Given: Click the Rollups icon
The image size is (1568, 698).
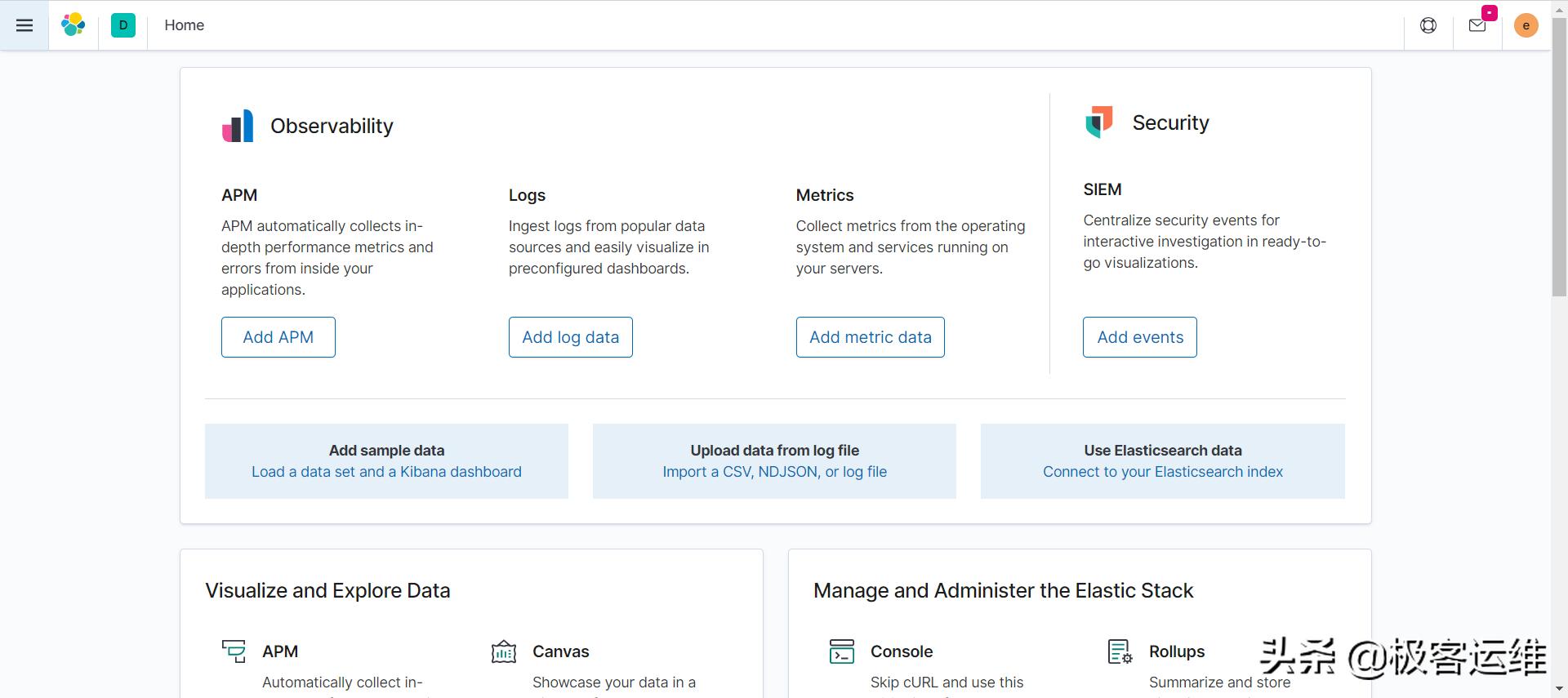Looking at the screenshot, I should pos(1120,651).
